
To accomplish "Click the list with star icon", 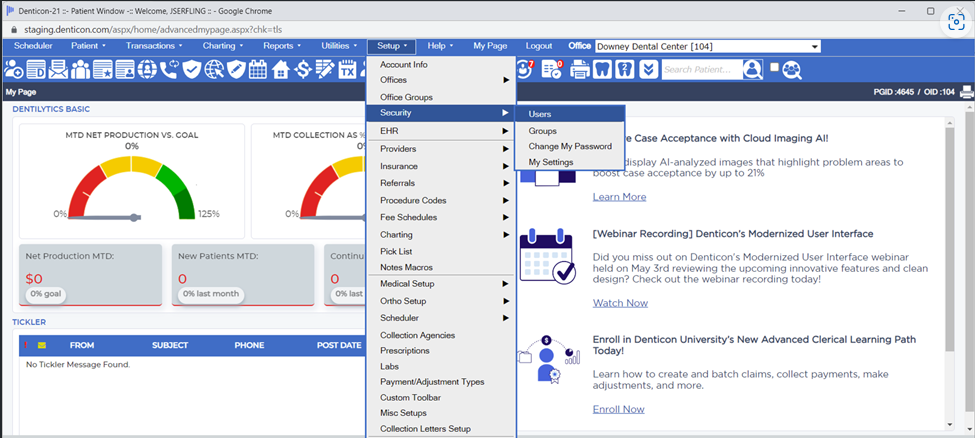I will [103, 69].
